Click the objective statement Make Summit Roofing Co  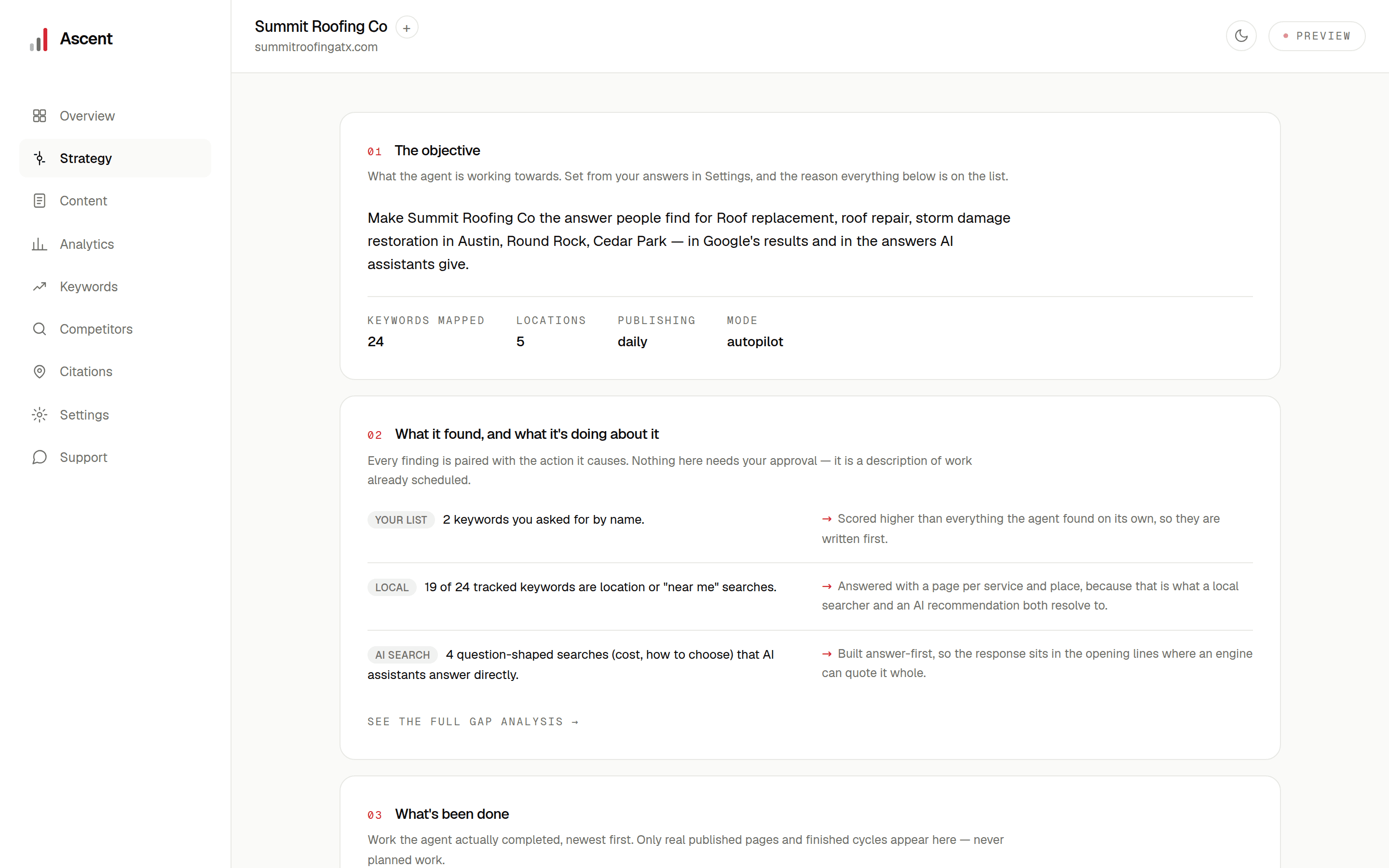[x=689, y=241]
